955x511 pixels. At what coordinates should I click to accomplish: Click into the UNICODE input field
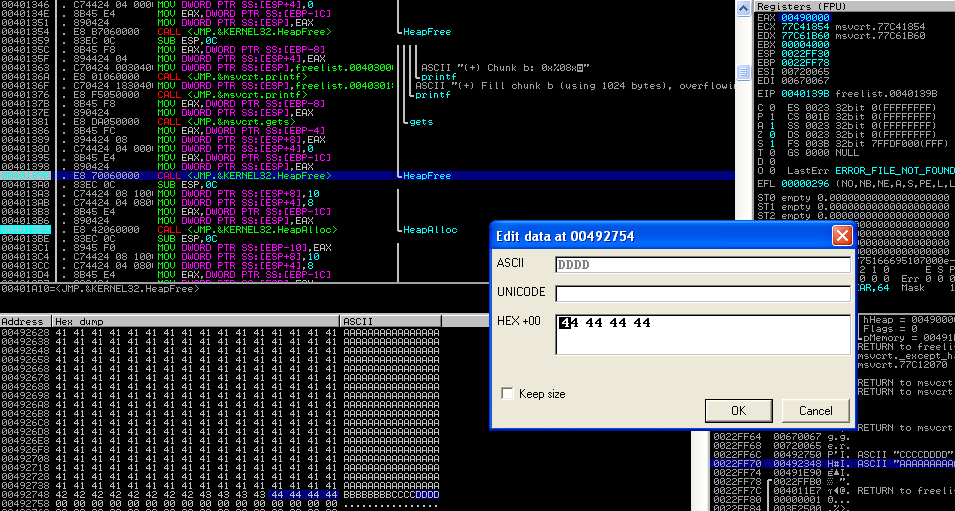click(703, 293)
